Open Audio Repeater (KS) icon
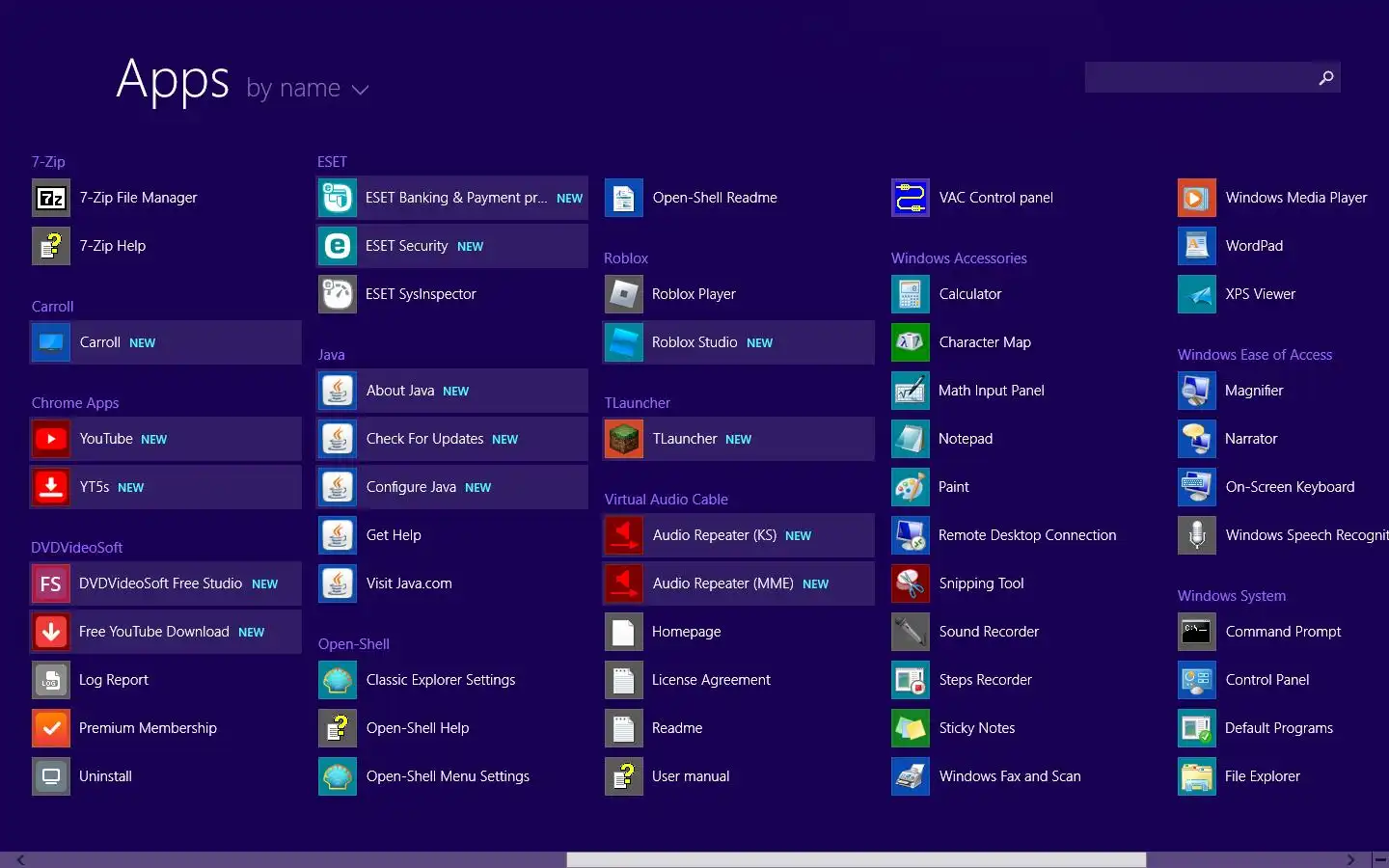The height and width of the screenshot is (868, 1389). click(x=624, y=535)
